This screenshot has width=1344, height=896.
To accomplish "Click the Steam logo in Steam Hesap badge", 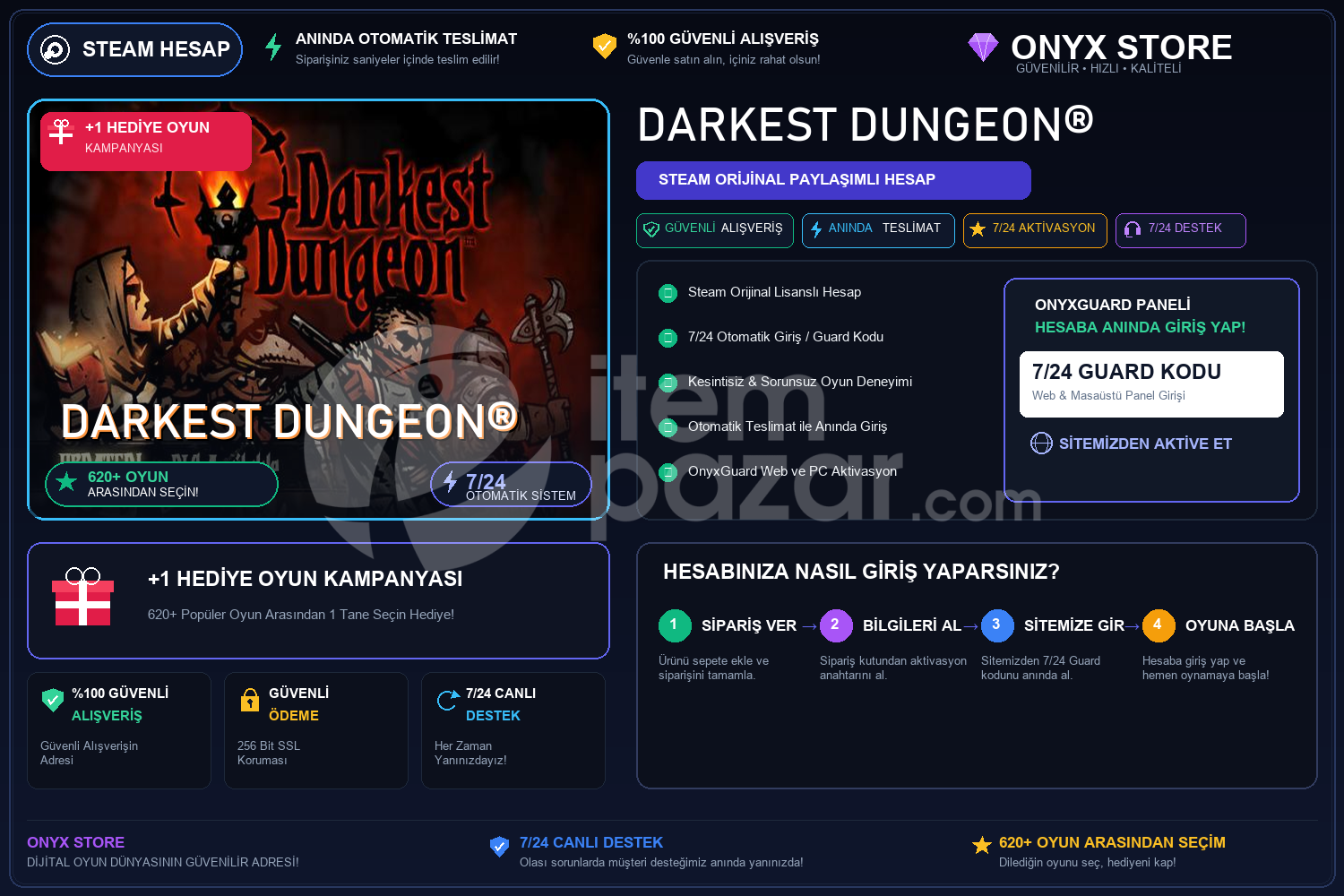I will point(55,49).
